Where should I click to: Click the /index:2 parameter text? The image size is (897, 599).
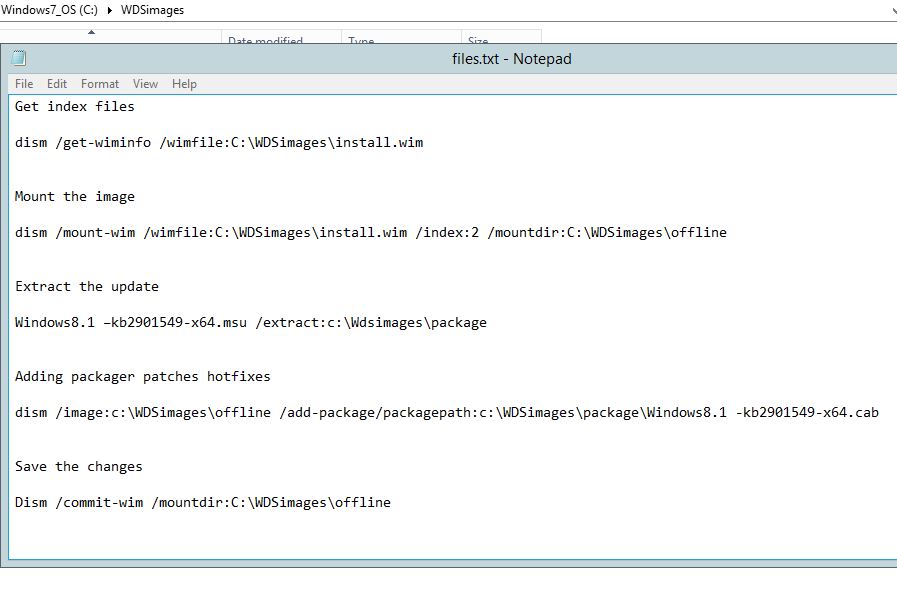click(447, 232)
